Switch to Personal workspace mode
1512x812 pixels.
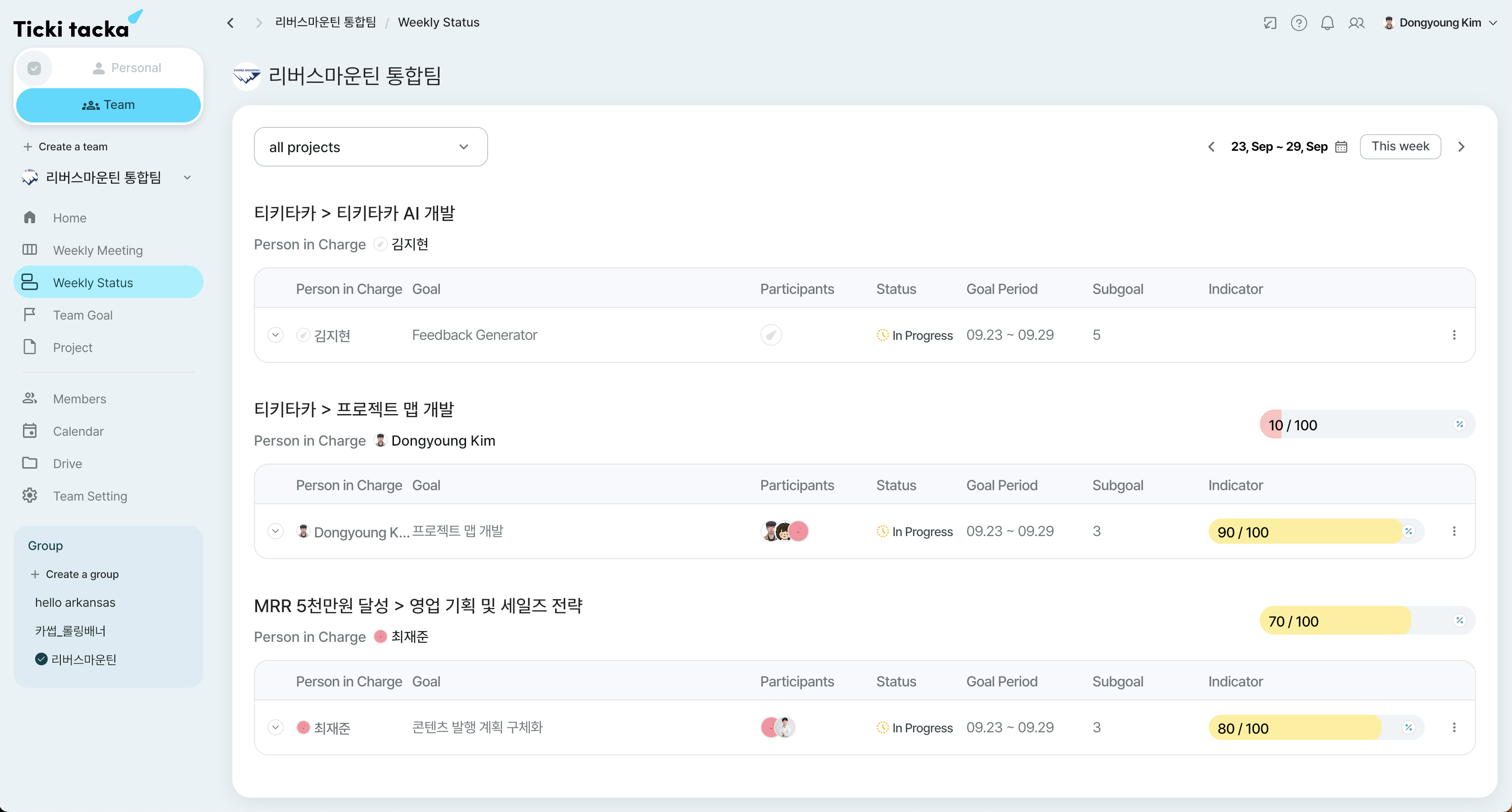[x=127, y=68]
